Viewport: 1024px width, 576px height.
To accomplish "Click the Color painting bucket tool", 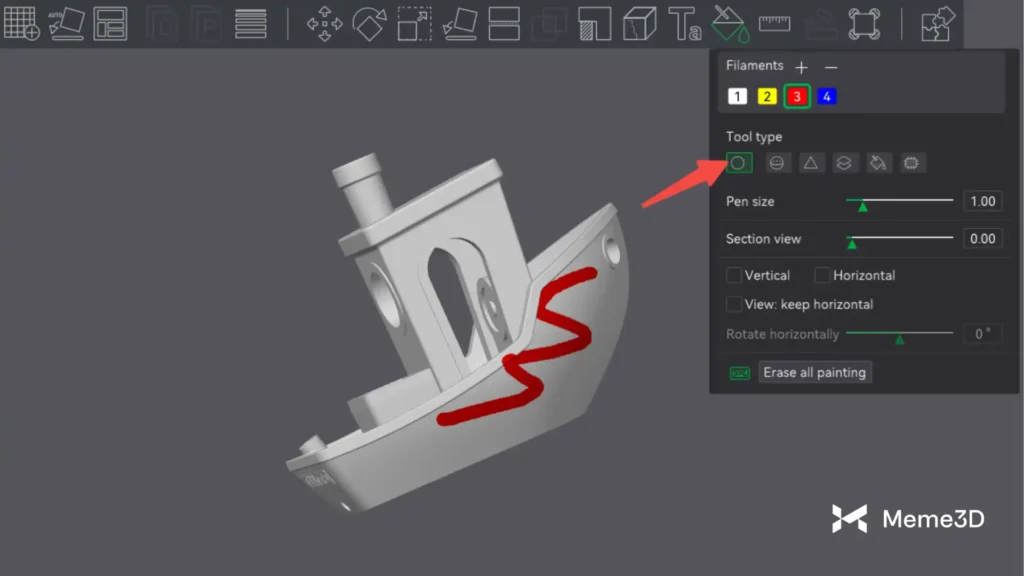I will click(x=729, y=23).
